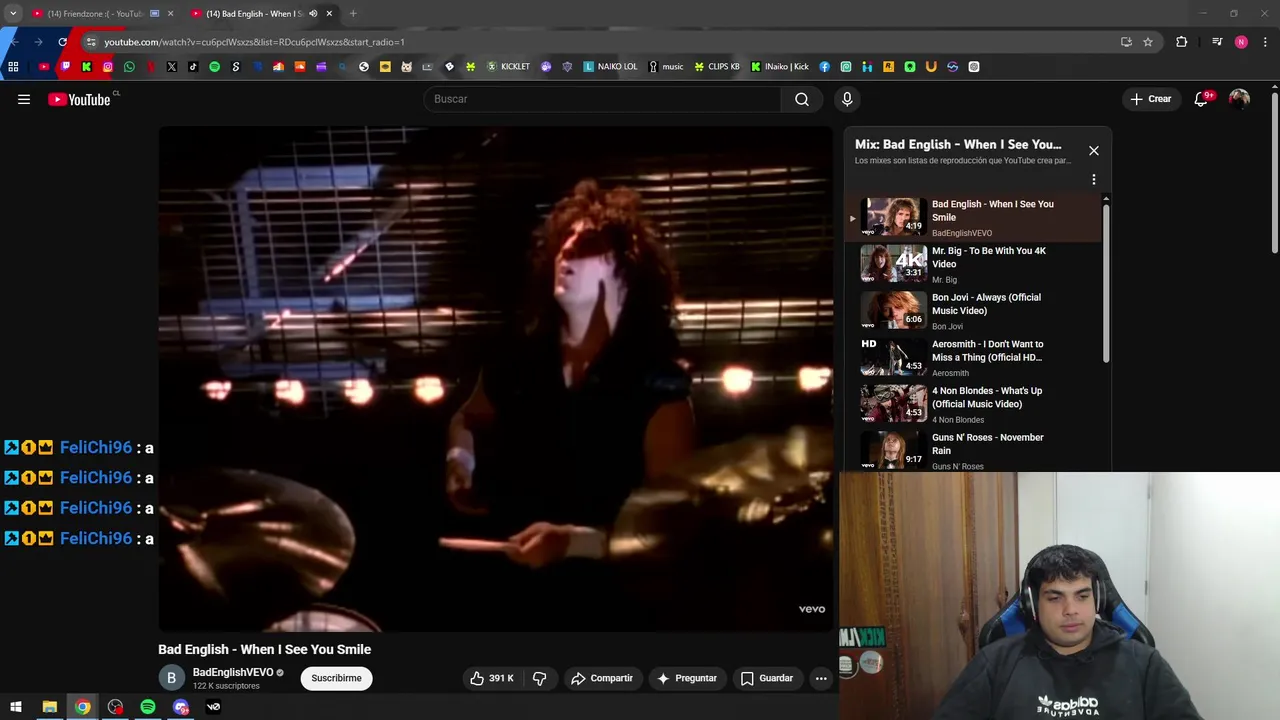Image resolution: width=1280 pixels, height=720 pixels.
Task: Click the Guardar button
Action: 767,678
